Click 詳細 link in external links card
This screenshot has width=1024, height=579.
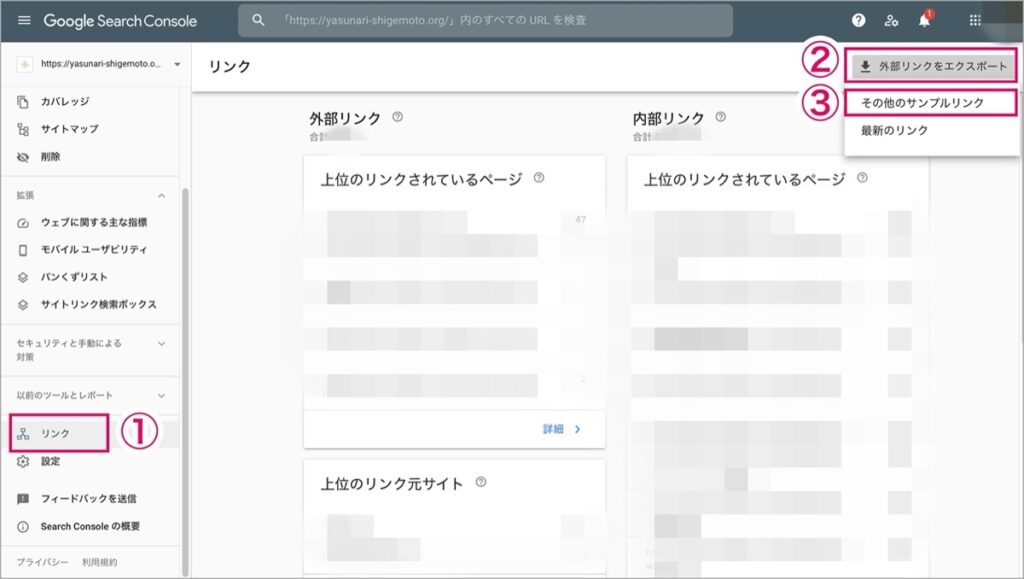(552, 430)
